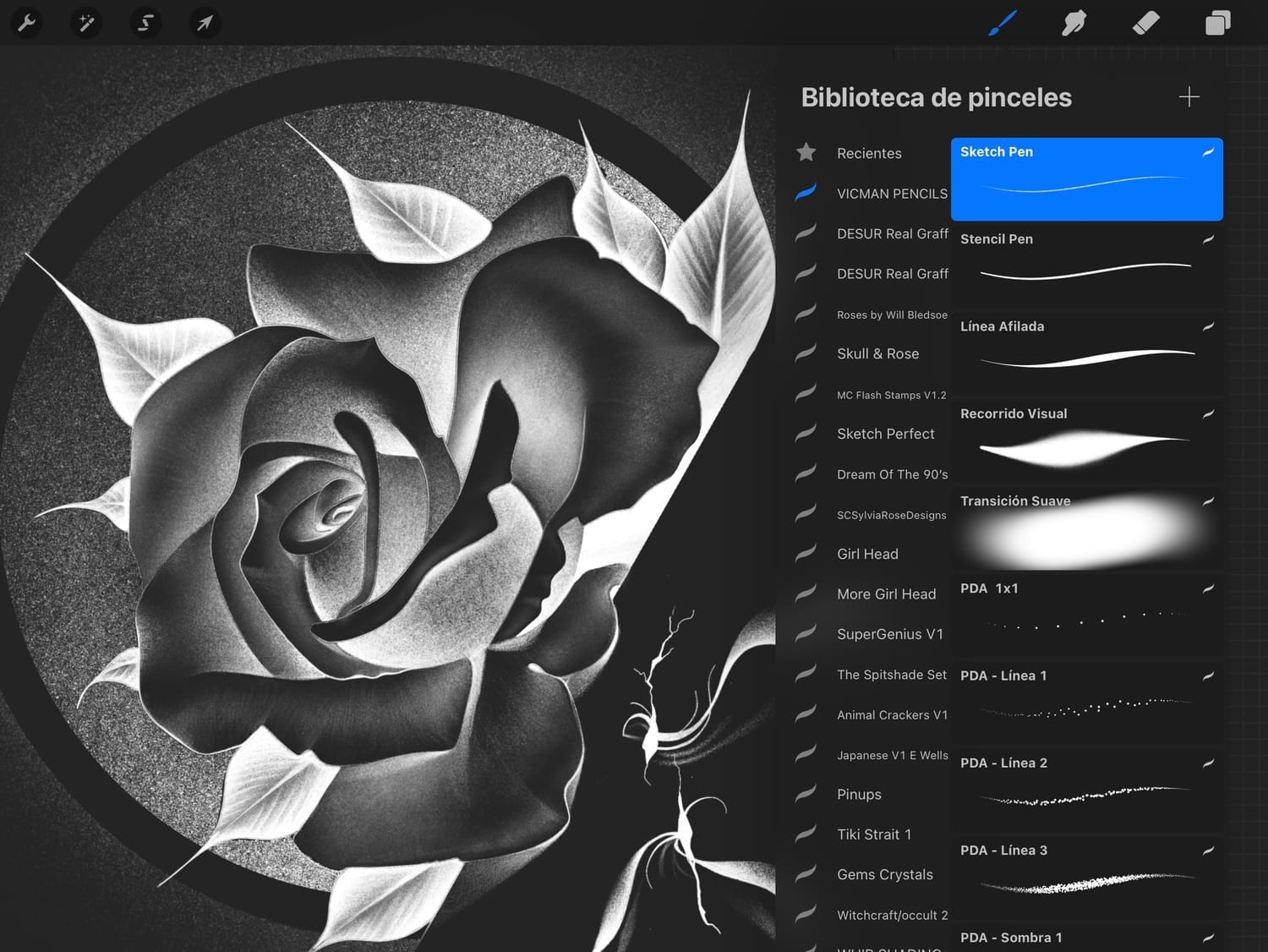Click brush icon beside Skull & Rose
The height and width of the screenshot is (952, 1268).
coord(806,353)
